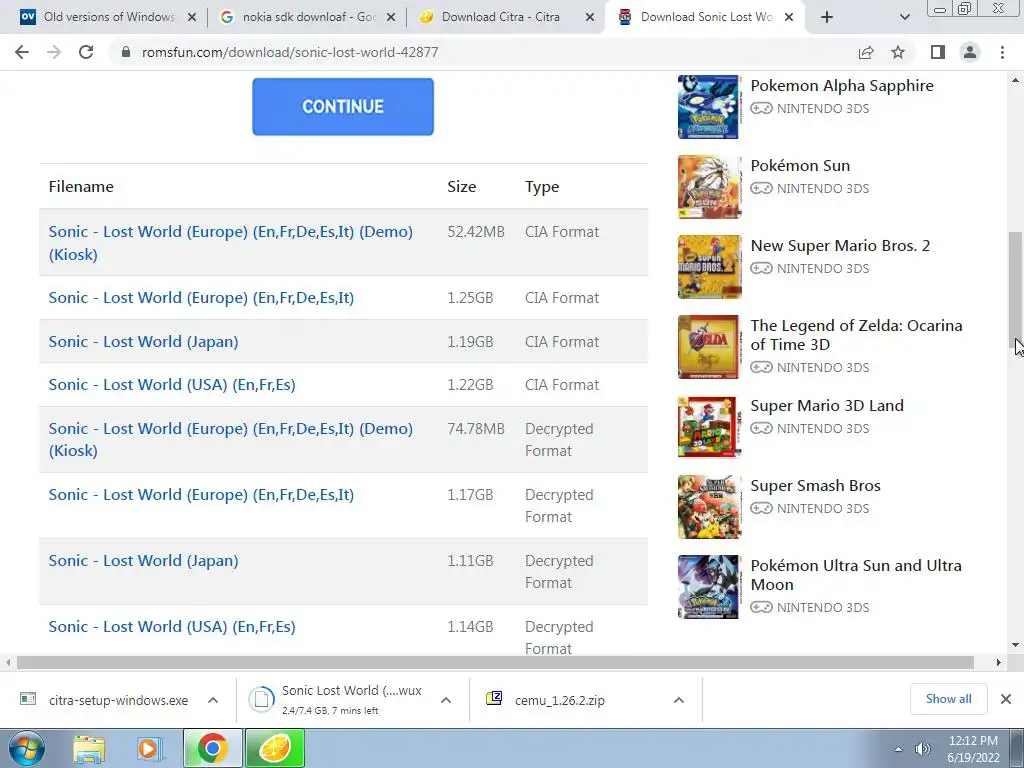Open the 1.19GB Japan CIA file link

coord(143,342)
